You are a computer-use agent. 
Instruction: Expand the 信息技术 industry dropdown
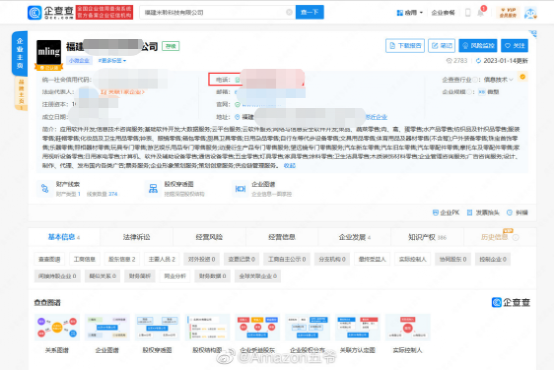(498, 80)
